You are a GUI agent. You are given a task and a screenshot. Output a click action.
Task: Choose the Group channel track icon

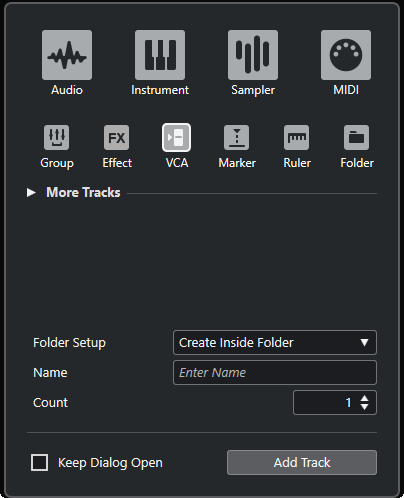(x=57, y=137)
